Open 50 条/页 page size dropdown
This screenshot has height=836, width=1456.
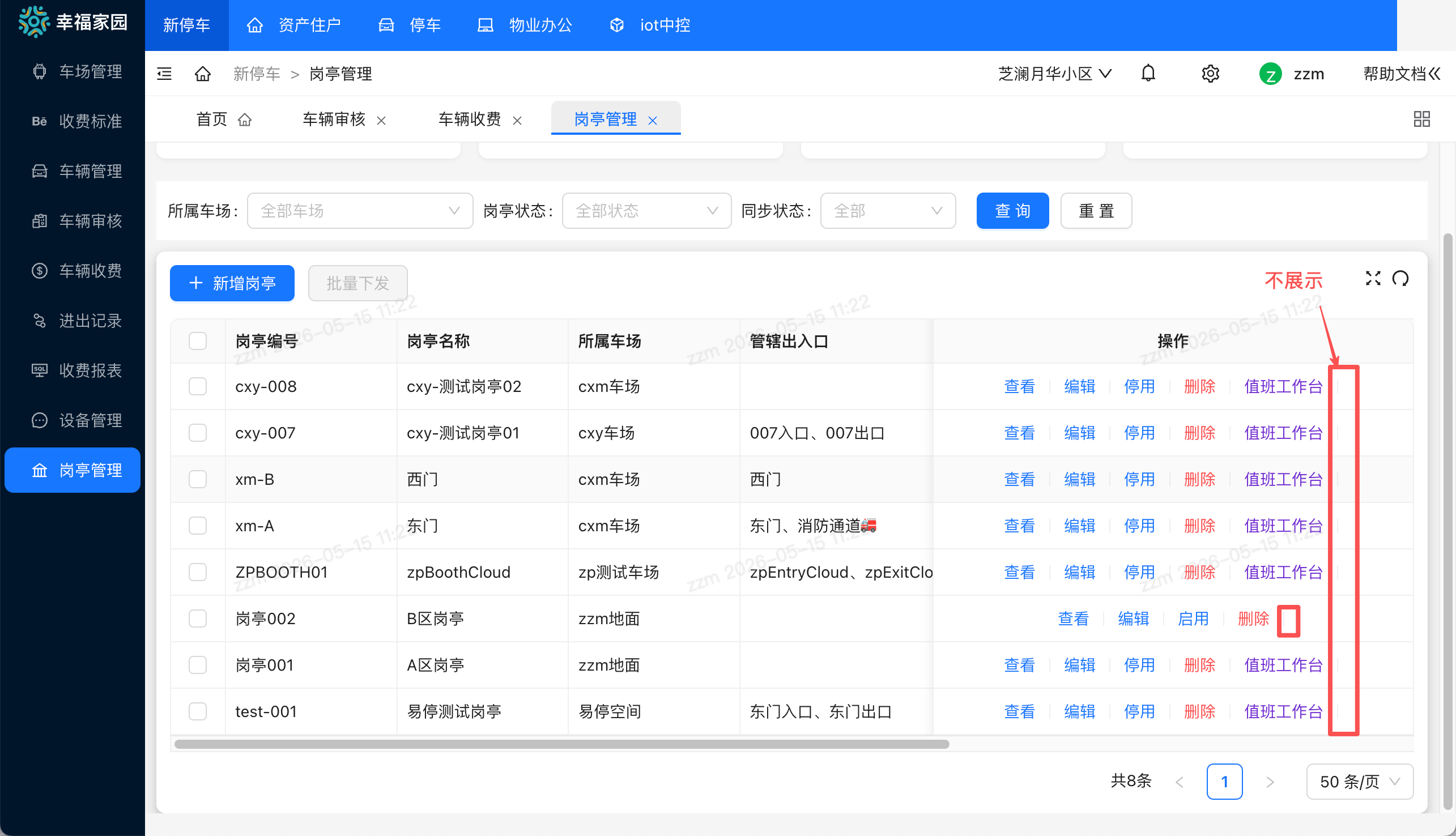pyautogui.click(x=1360, y=782)
